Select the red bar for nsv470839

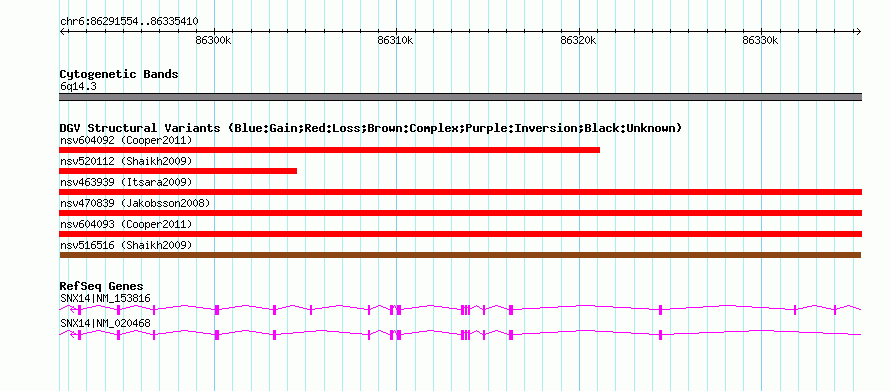coord(461,213)
